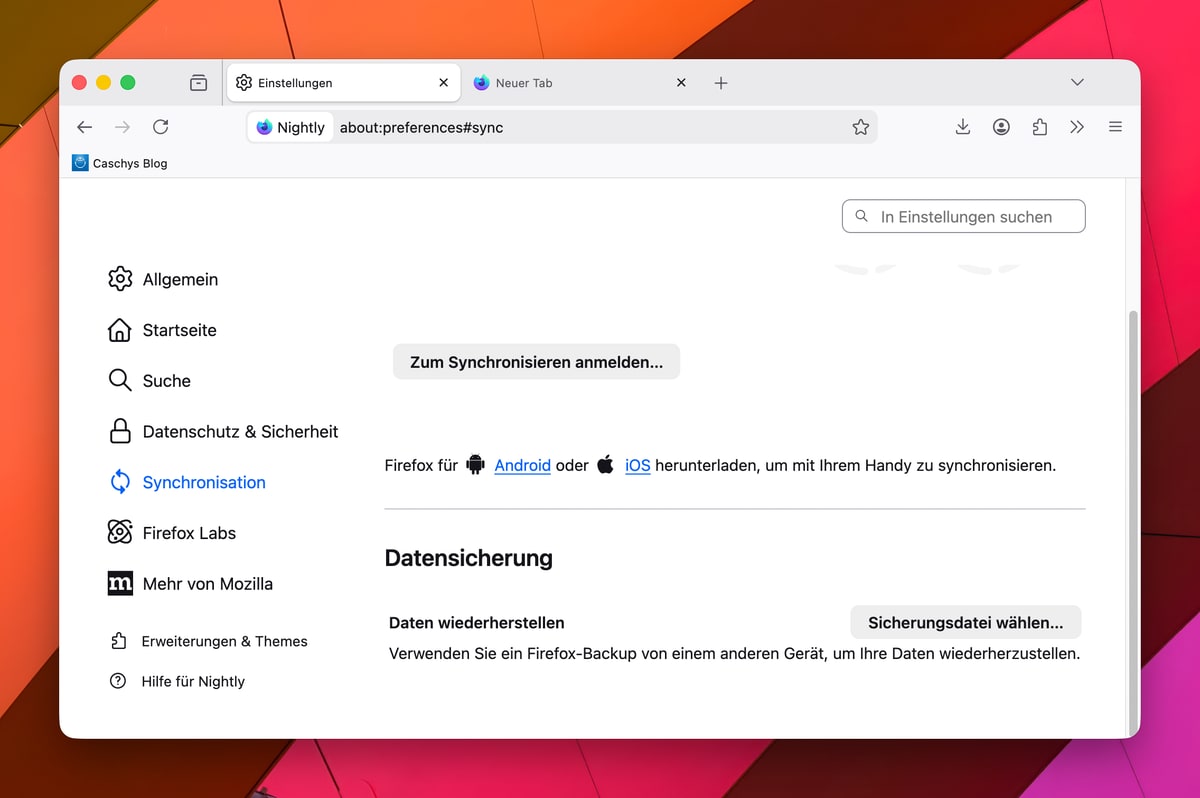
Task: Click Sicherungsdatei wählen button
Action: (x=965, y=622)
